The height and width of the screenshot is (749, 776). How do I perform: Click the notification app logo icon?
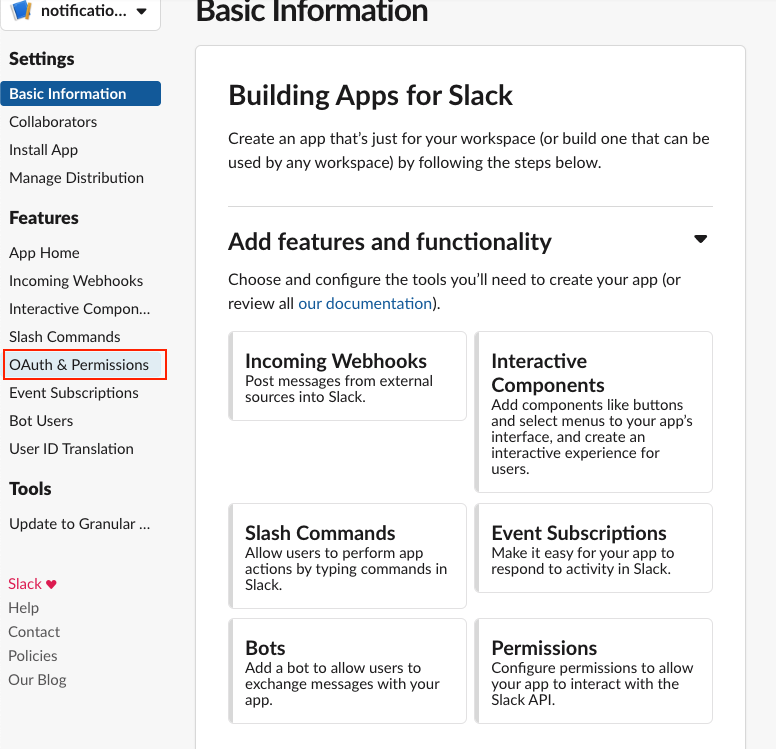tap(21, 10)
